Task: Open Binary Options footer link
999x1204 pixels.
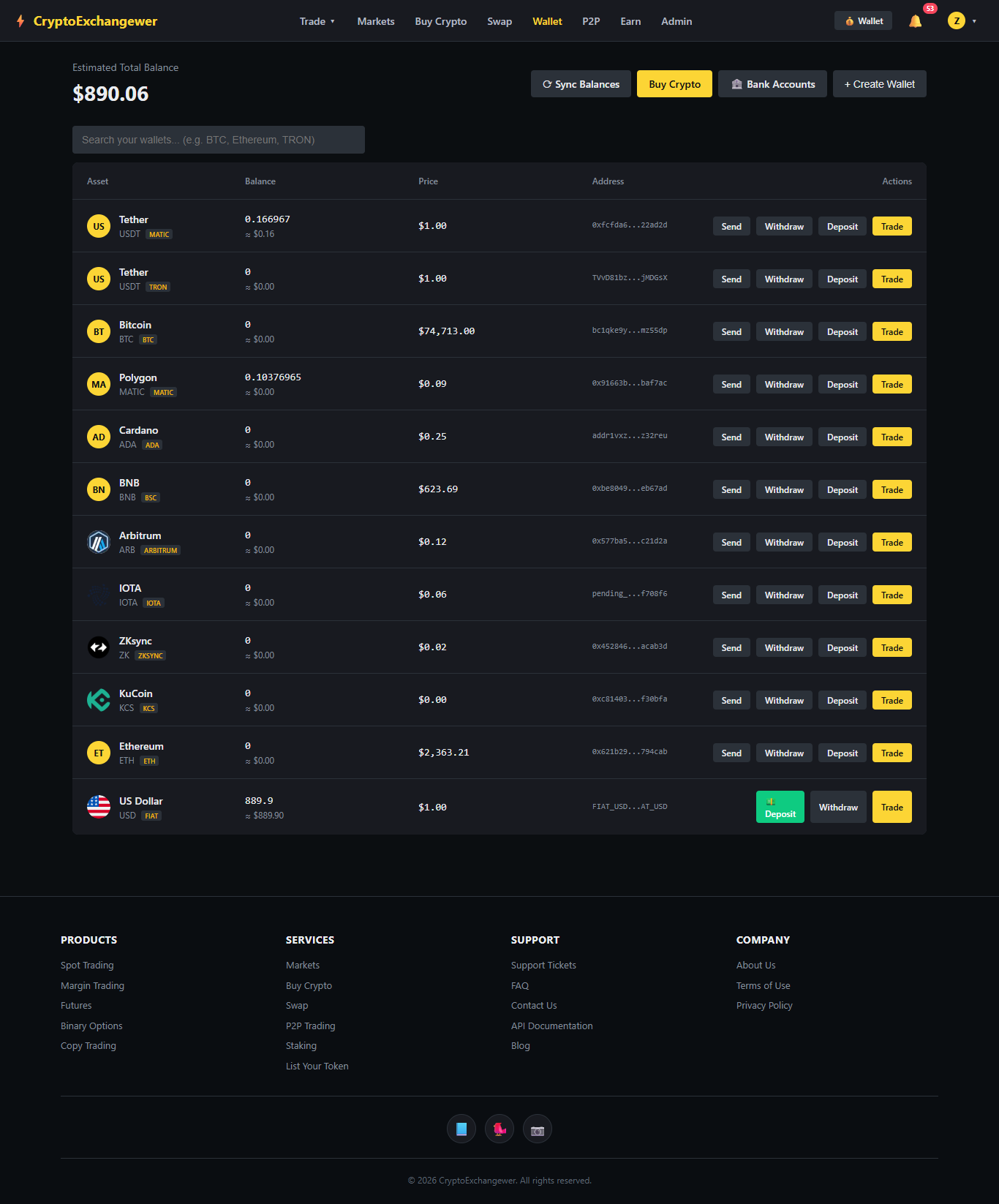Action: (x=91, y=1026)
